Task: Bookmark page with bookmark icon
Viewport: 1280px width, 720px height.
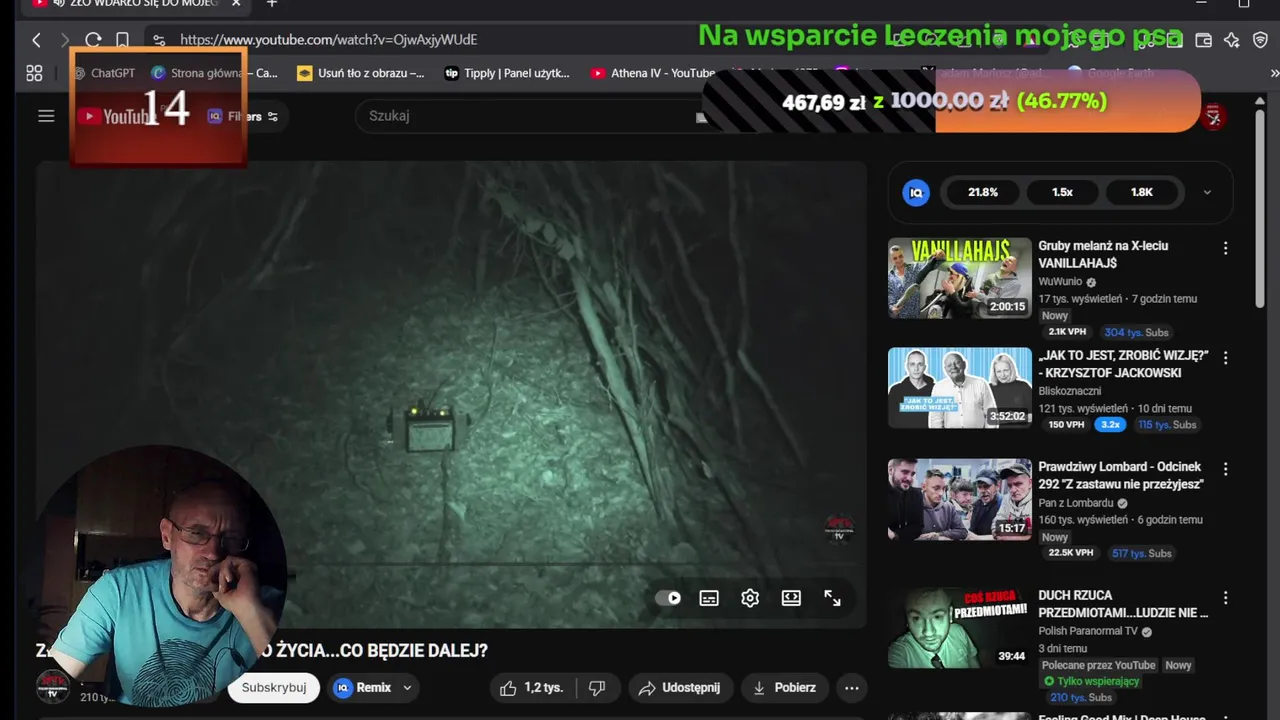Action: point(122,40)
